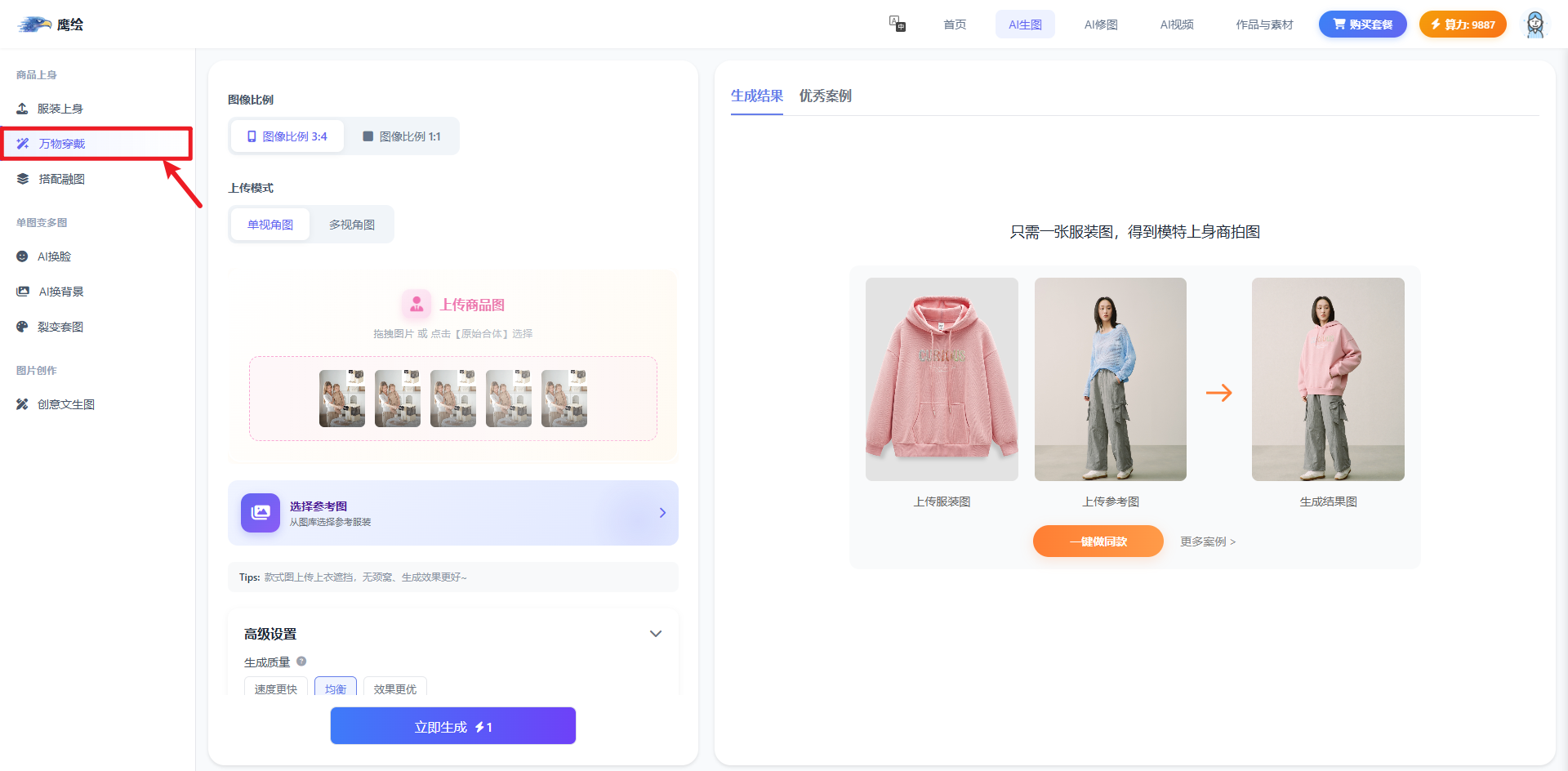Open 创意文生图 creation tool
This screenshot has height=771, width=1568.
point(65,404)
